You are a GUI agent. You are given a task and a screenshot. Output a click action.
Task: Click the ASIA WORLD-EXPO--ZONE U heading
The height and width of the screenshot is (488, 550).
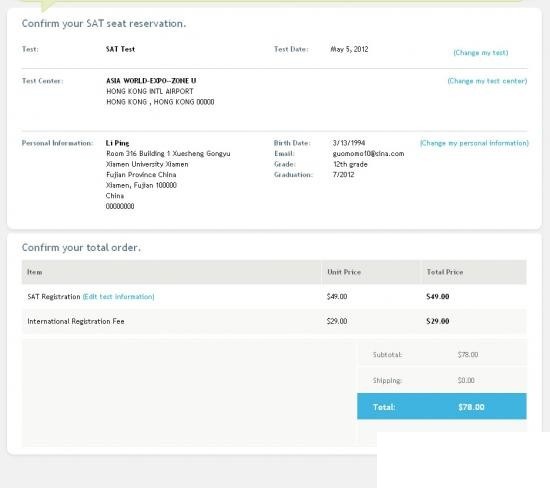151,81
